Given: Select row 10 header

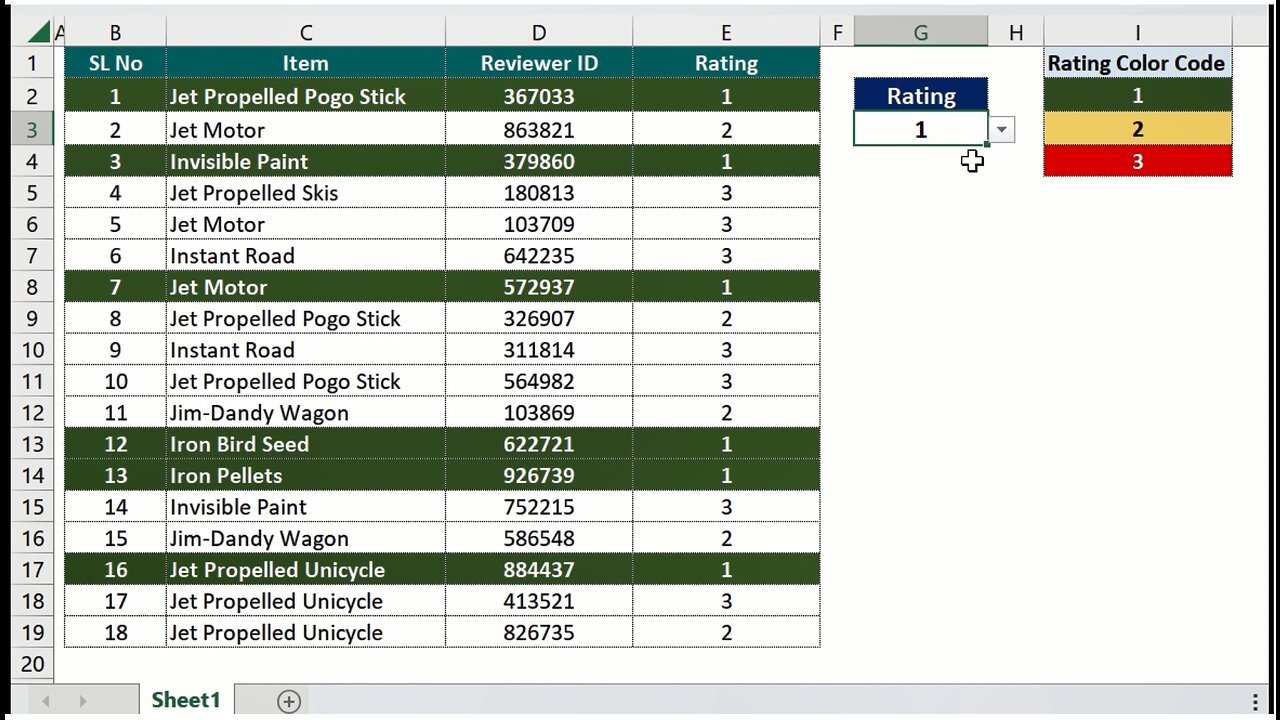Looking at the screenshot, I should coord(32,350).
